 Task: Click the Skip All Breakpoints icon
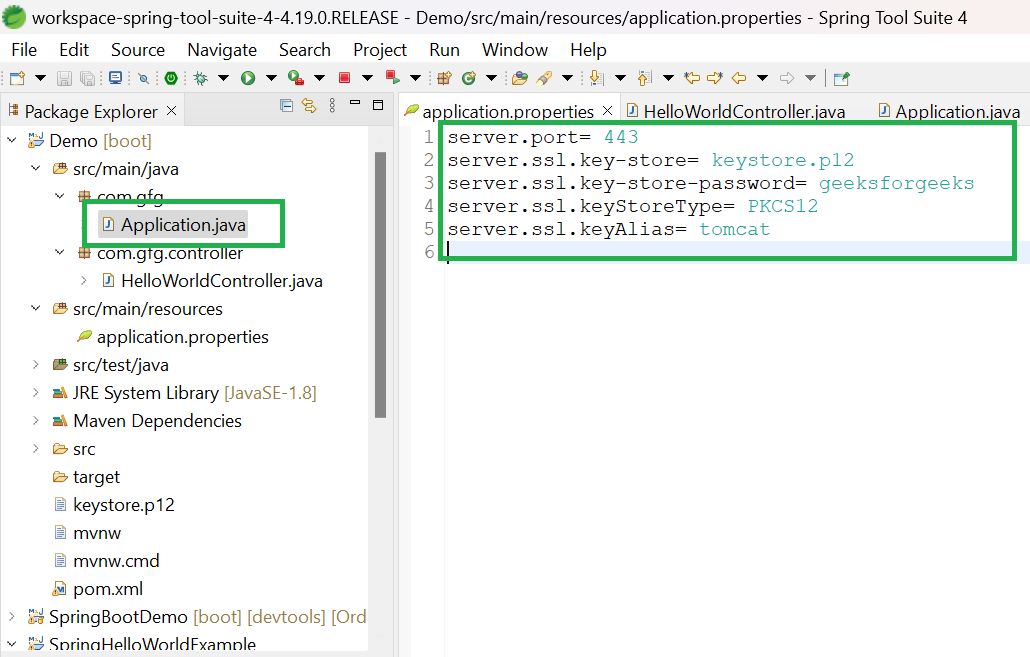click(x=143, y=78)
